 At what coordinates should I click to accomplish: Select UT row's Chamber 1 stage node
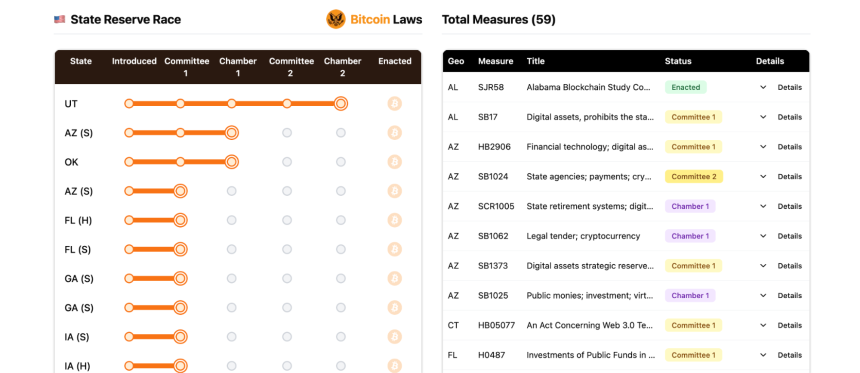tap(231, 104)
